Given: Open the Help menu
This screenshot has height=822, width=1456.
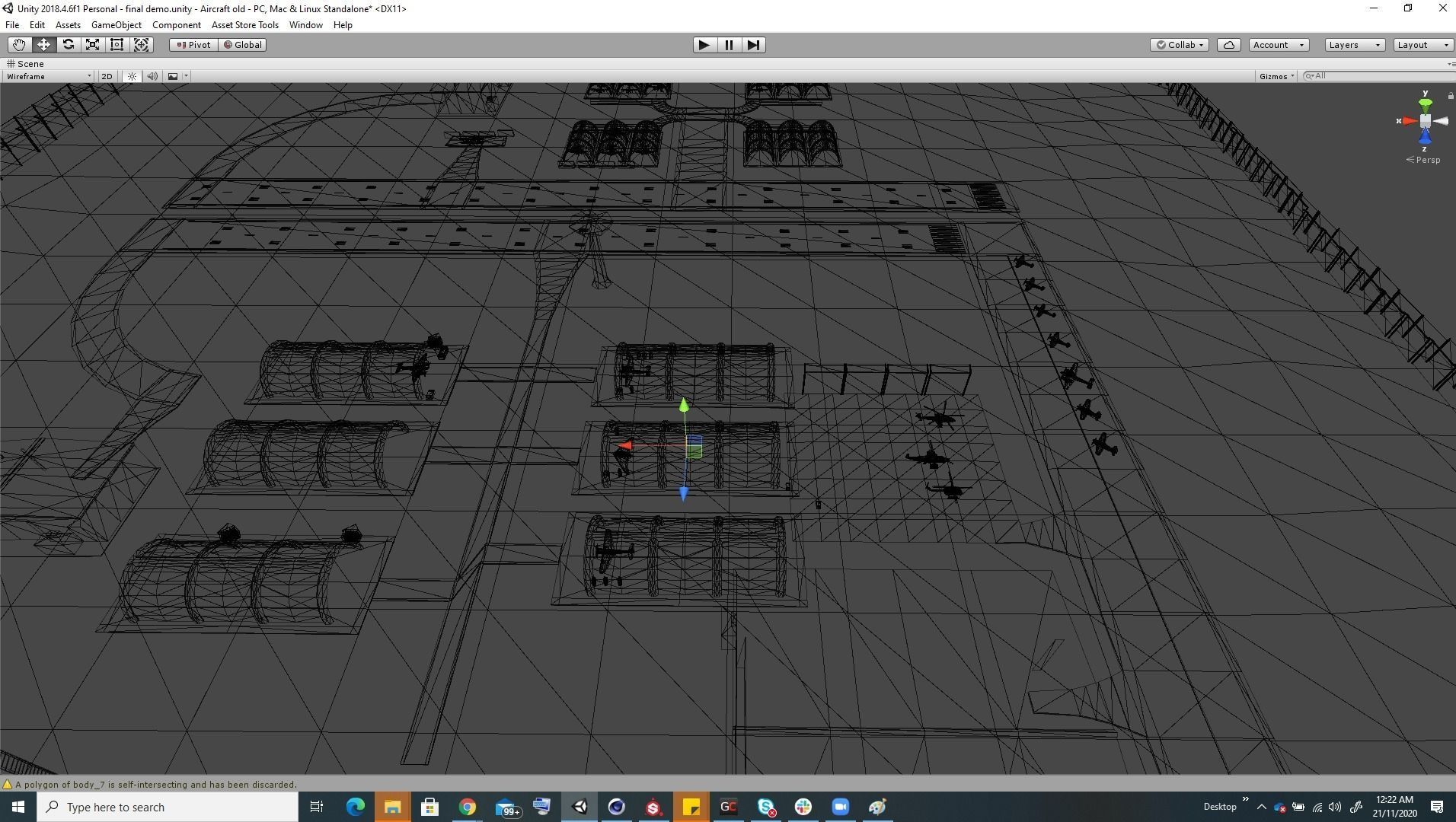Looking at the screenshot, I should [343, 25].
